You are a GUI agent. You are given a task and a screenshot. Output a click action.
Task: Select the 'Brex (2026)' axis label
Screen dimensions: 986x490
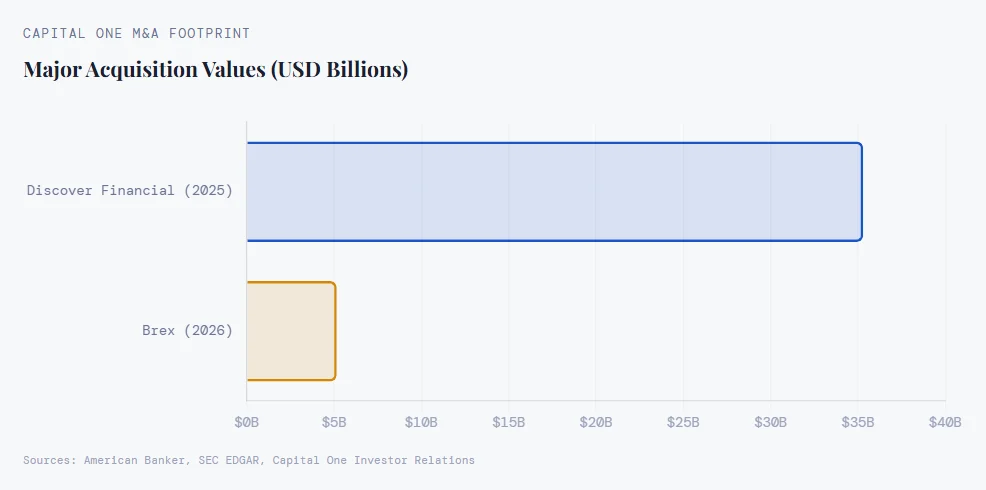point(187,330)
